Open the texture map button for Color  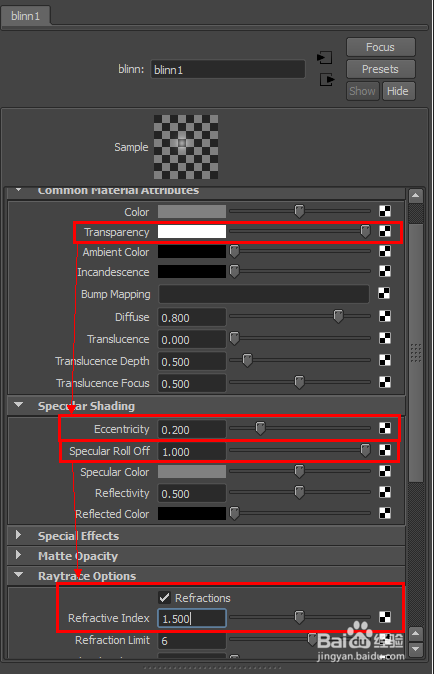tap(385, 211)
